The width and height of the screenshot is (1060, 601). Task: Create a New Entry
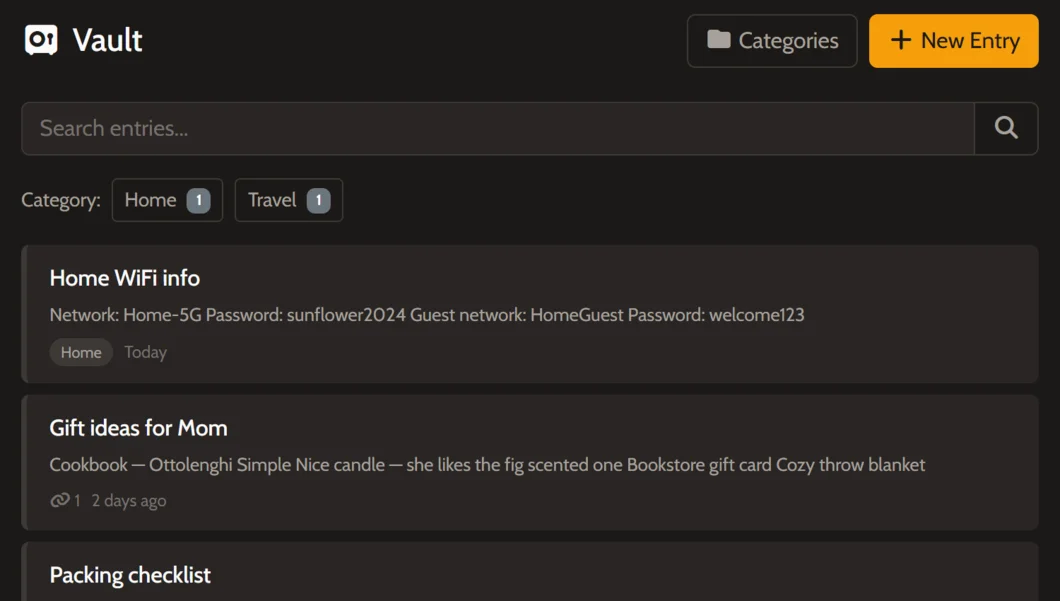[953, 41]
